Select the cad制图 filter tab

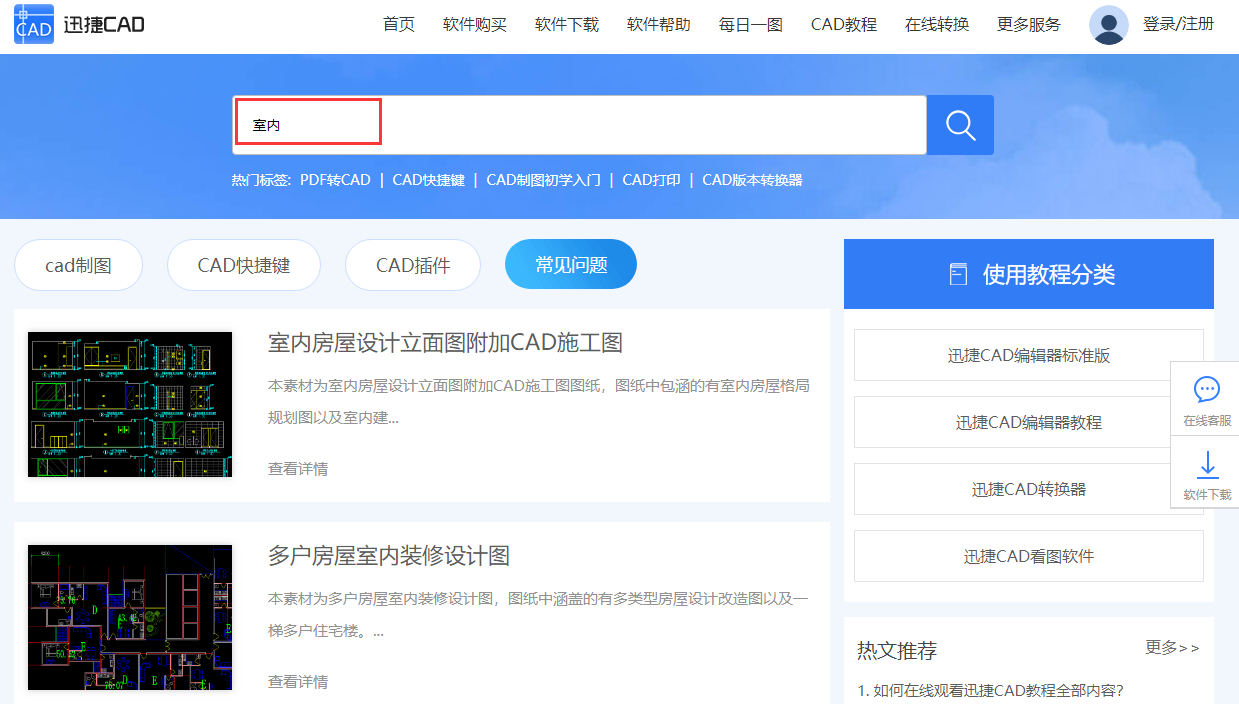[78, 263]
